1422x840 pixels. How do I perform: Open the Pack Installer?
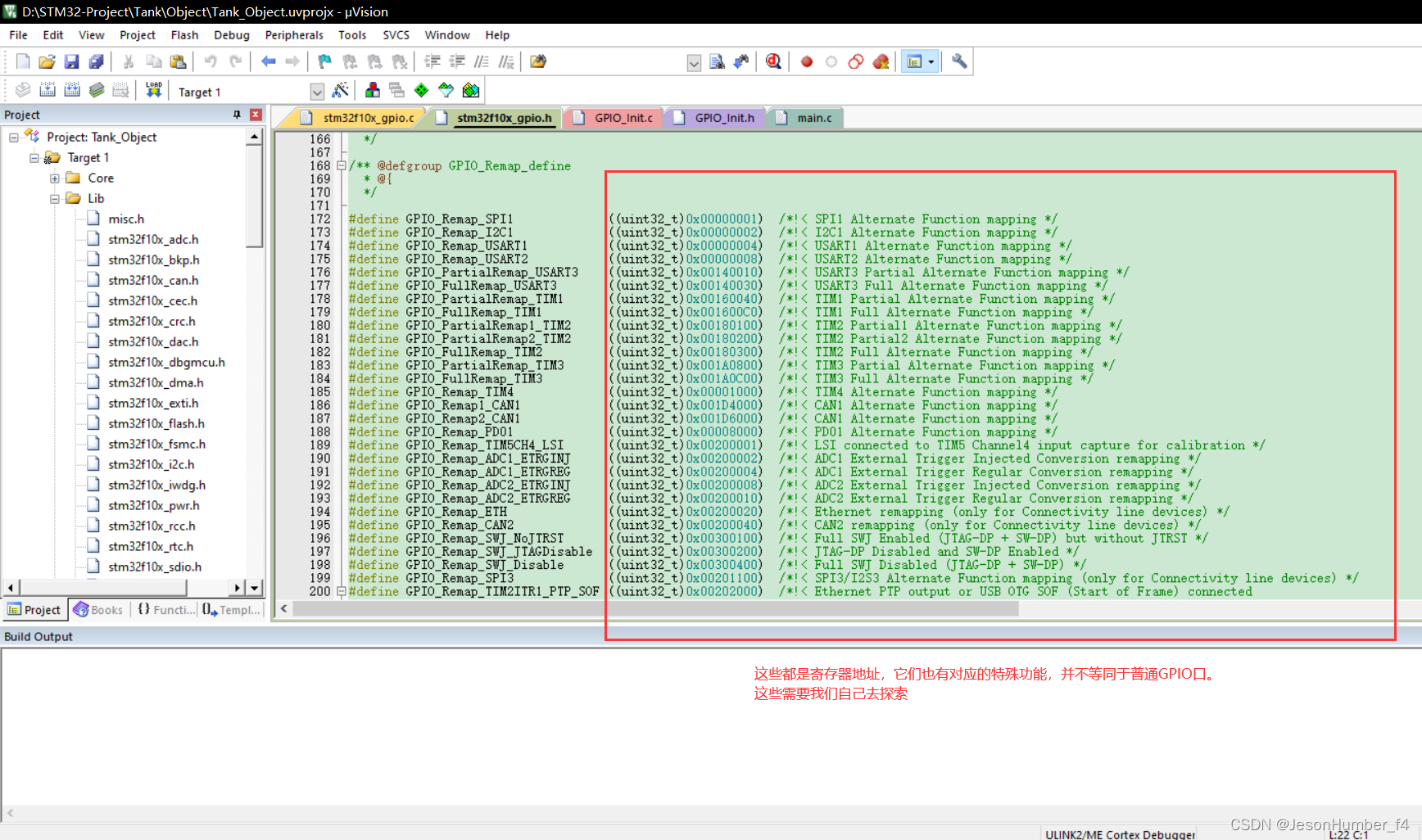click(471, 90)
